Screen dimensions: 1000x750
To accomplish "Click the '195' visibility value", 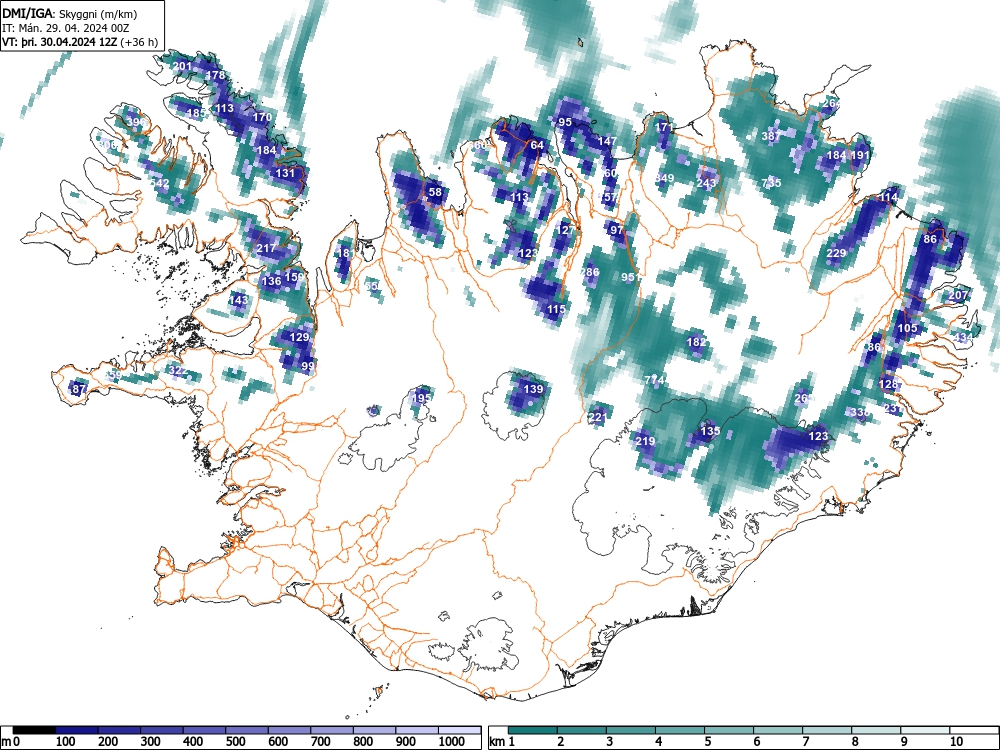I will 421,398.
